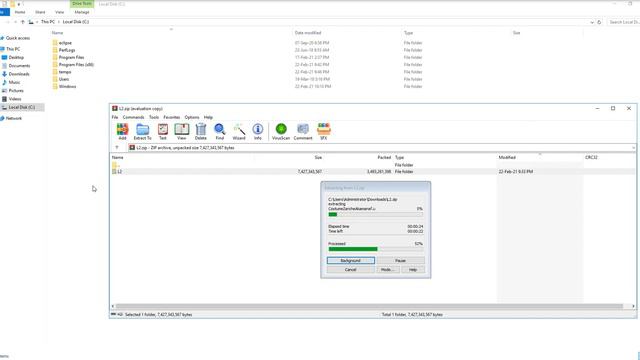The image size is (640, 360).
Task: Select the L2 folder icon in archive list
Action: pyautogui.click(x=115, y=171)
